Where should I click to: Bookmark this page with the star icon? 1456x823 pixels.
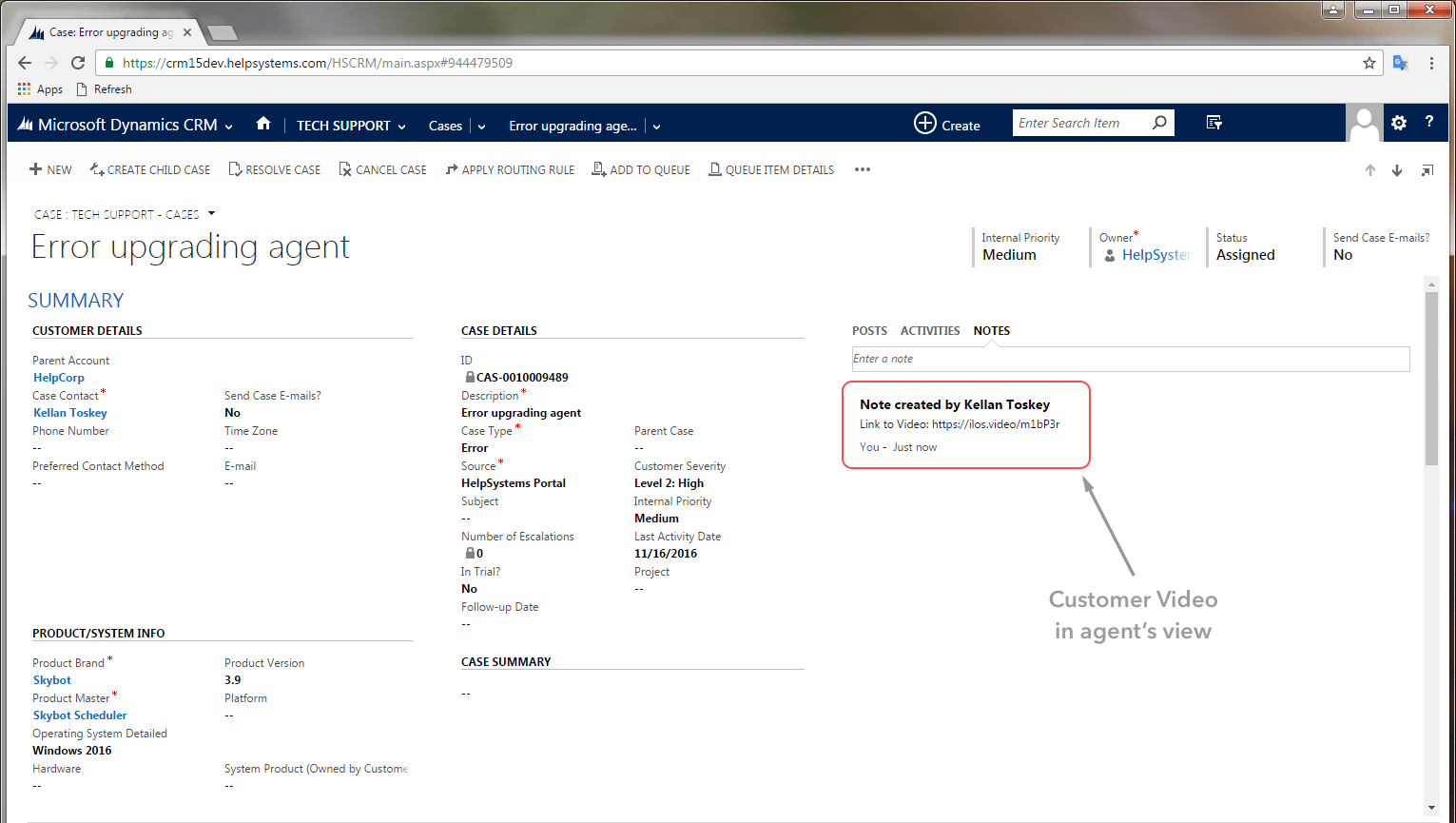1369,63
